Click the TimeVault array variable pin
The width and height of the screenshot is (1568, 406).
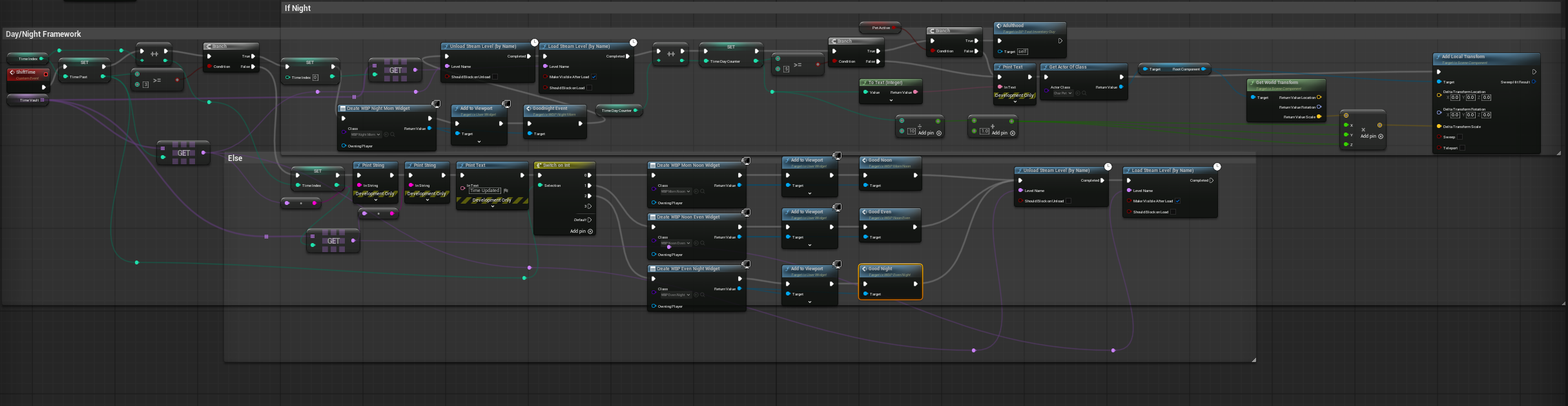point(43,100)
